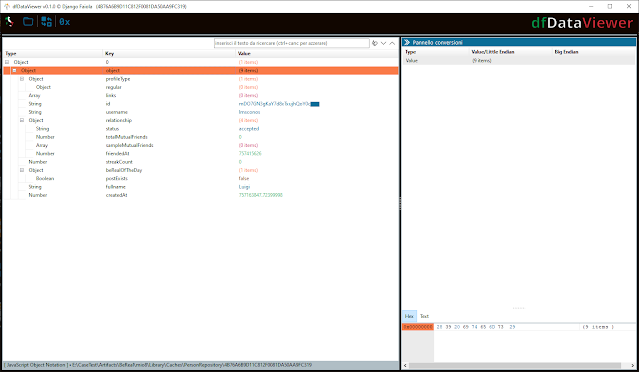The width and height of the screenshot is (639, 372).
Task: Click the createdAt value 757163847.72399998
Action: point(260,195)
